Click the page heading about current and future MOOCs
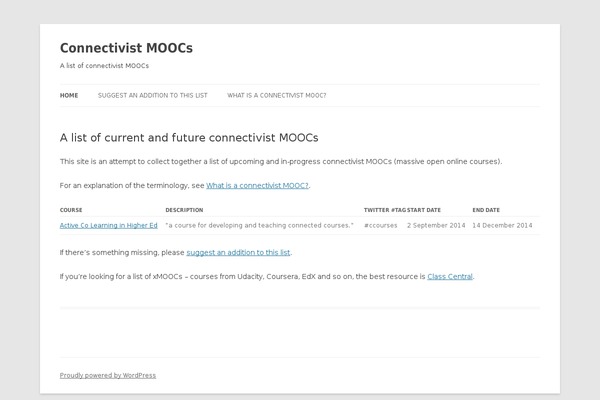This screenshot has width=600, height=400. [x=189, y=138]
